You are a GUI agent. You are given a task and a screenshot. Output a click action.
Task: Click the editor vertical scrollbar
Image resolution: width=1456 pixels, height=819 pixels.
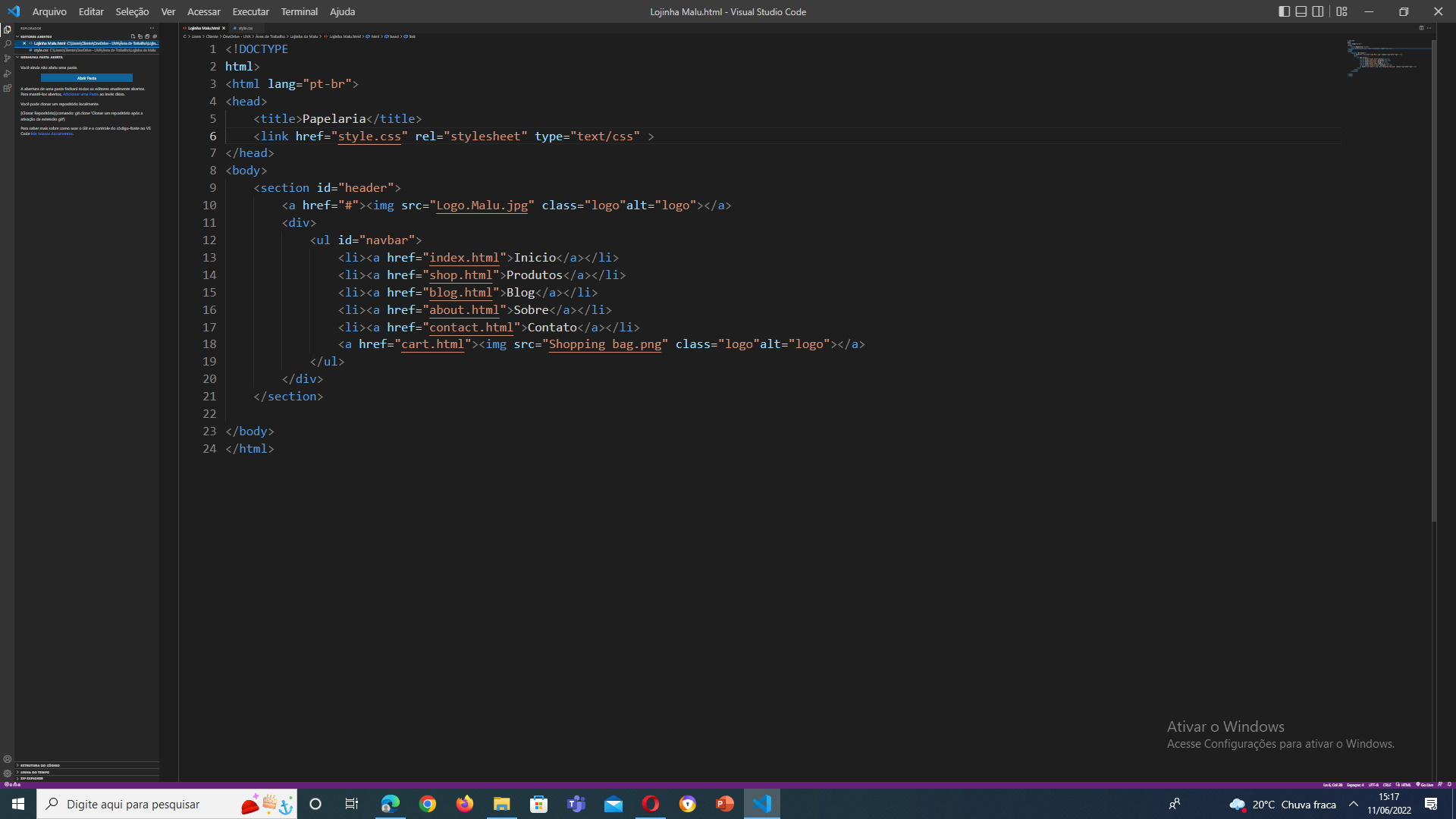1434,281
